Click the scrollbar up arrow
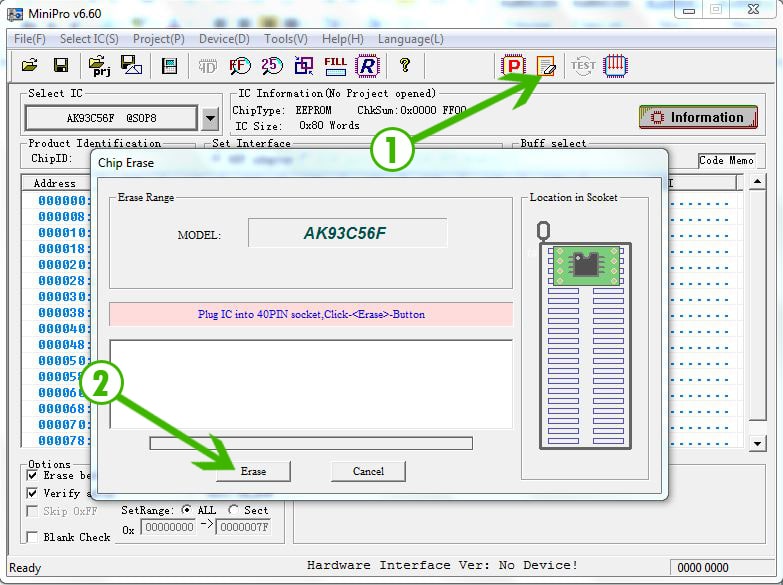The width and height of the screenshot is (783, 585). click(x=758, y=181)
